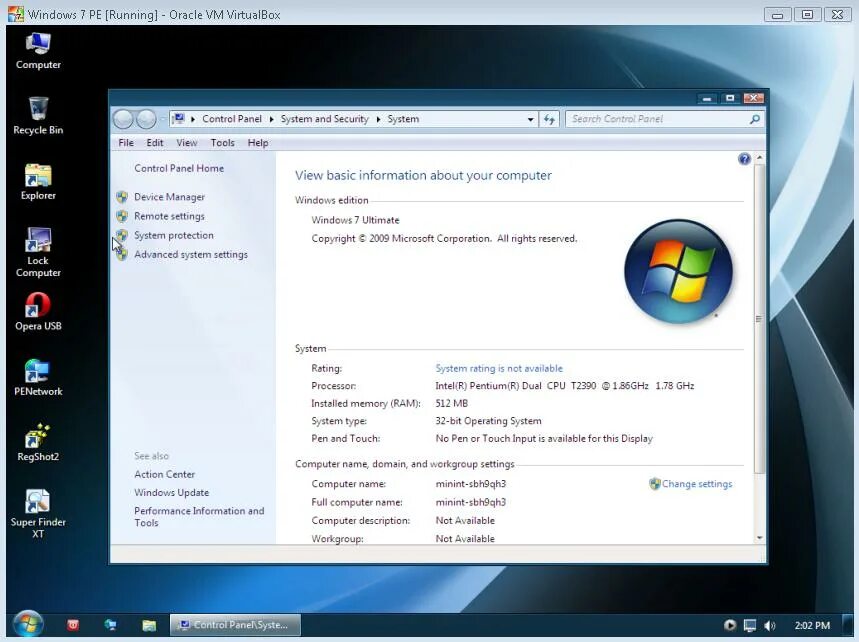
Task: Select the Explorer desktop shortcut
Action: [x=38, y=181]
